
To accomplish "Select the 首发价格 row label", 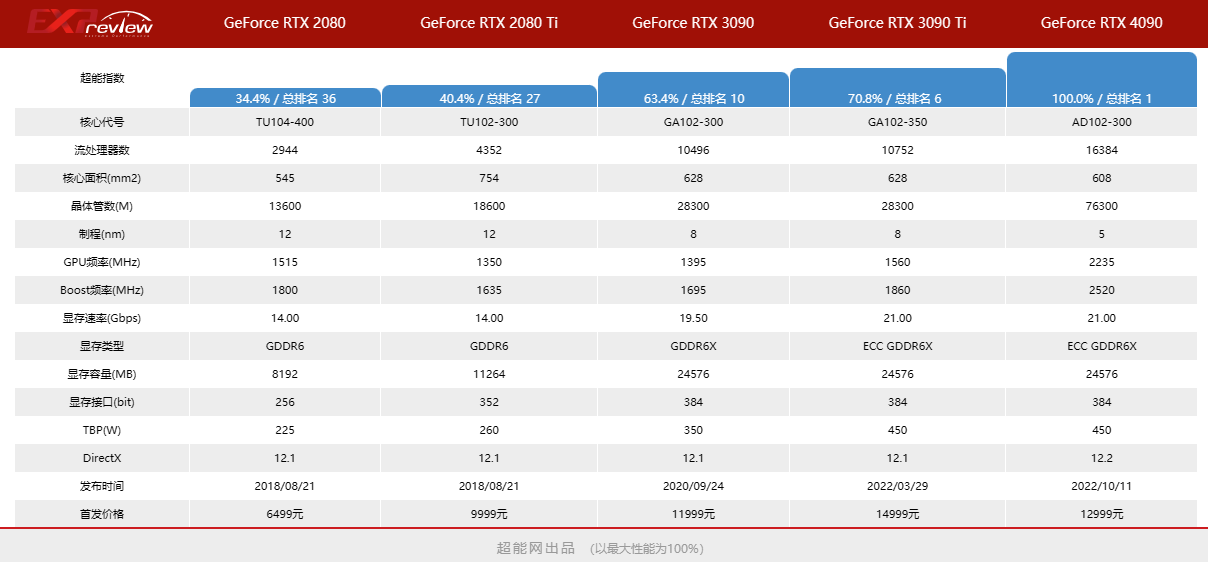I will tap(102, 514).
